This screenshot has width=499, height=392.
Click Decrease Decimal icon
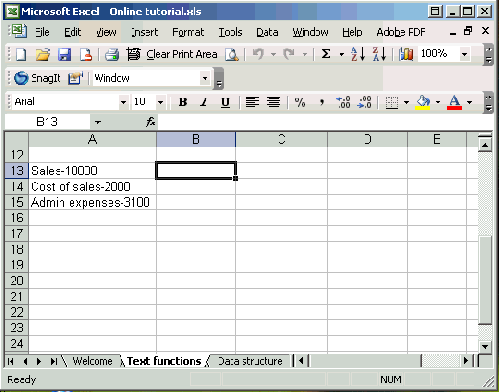tap(364, 102)
